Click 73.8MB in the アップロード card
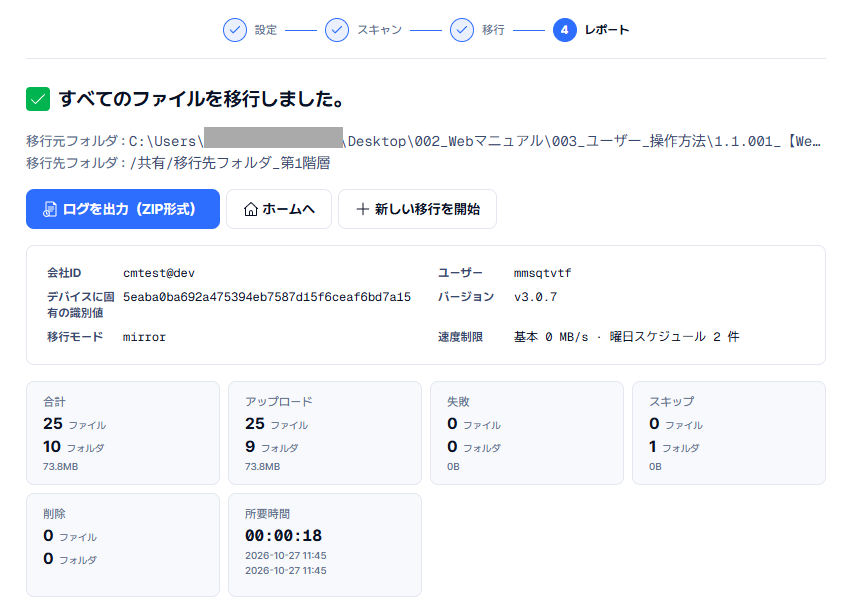The width and height of the screenshot is (849, 608). [x=263, y=467]
